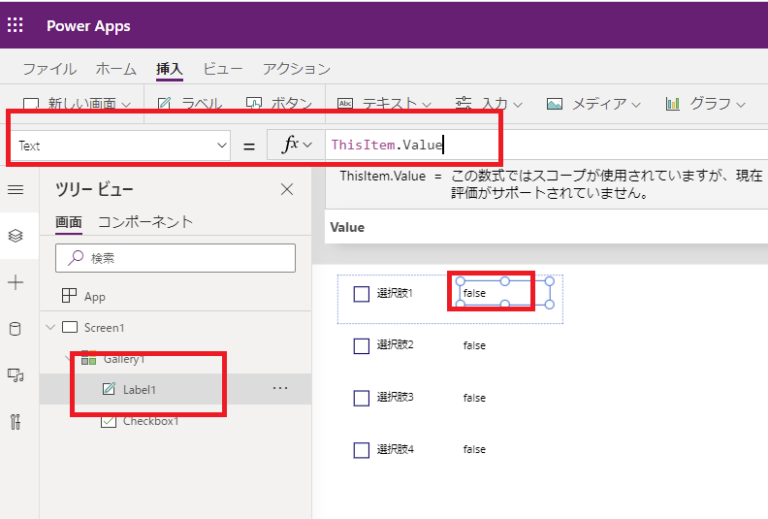768x519 pixels.
Task: Open the アクション tab
Action: coord(296,69)
